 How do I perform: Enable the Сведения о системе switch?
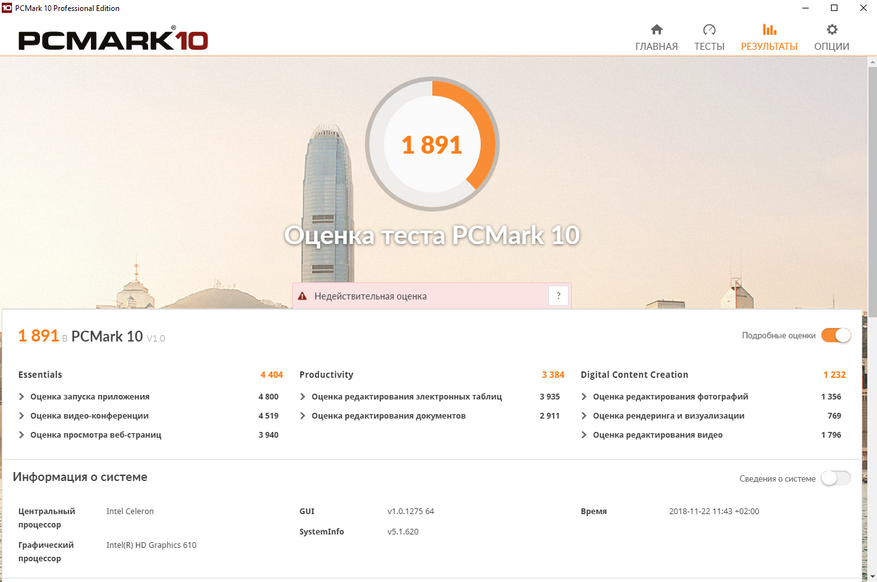pyautogui.click(x=835, y=478)
